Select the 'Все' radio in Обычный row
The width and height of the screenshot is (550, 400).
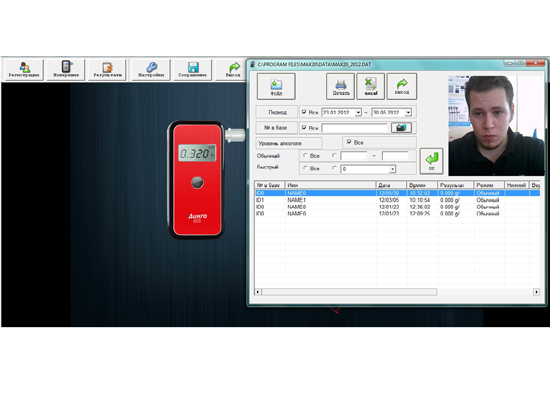[x=306, y=155]
